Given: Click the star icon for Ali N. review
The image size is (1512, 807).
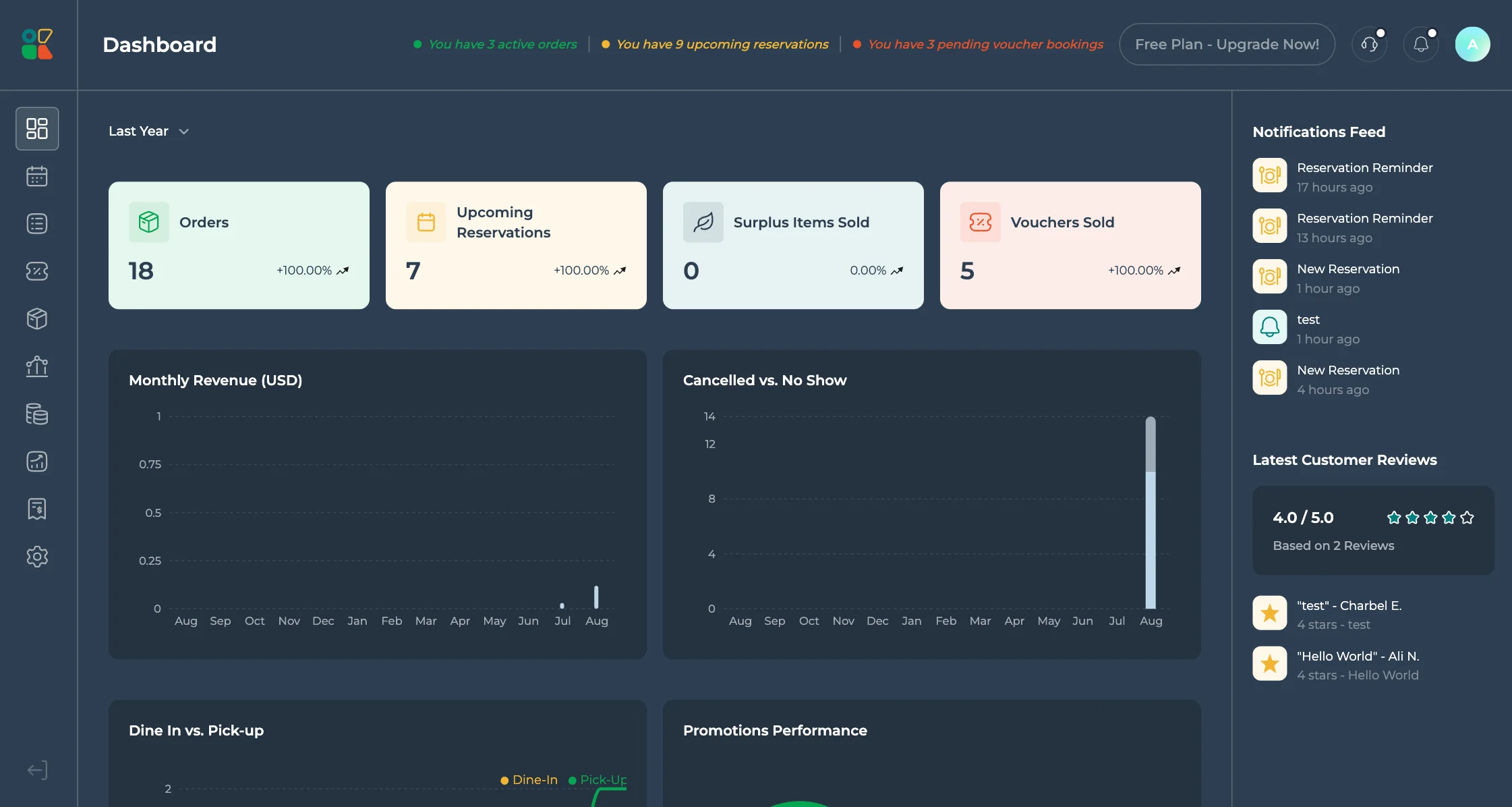Looking at the screenshot, I should (x=1270, y=664).
